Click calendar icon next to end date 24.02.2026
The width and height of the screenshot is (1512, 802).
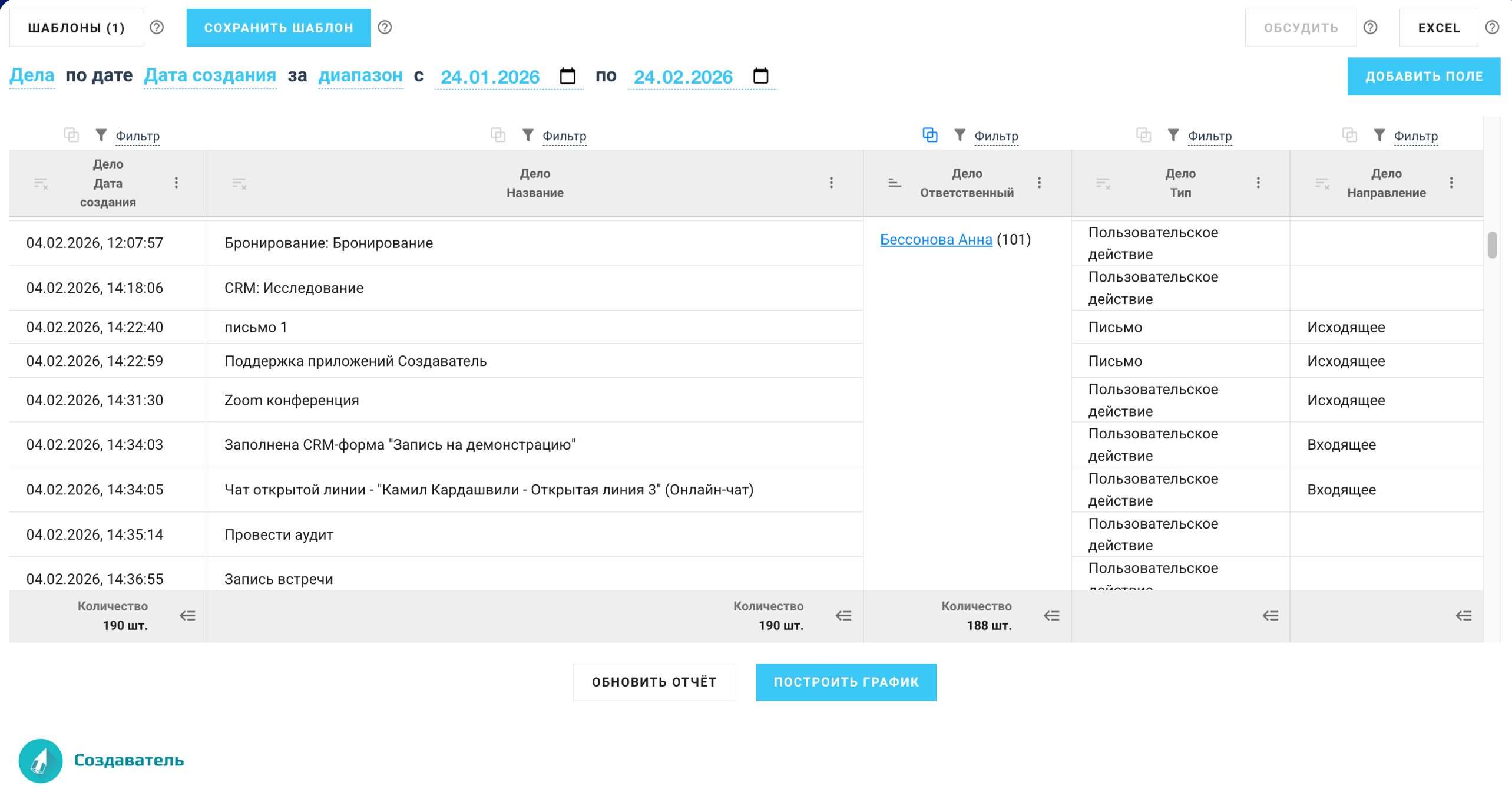pos(760,76)
